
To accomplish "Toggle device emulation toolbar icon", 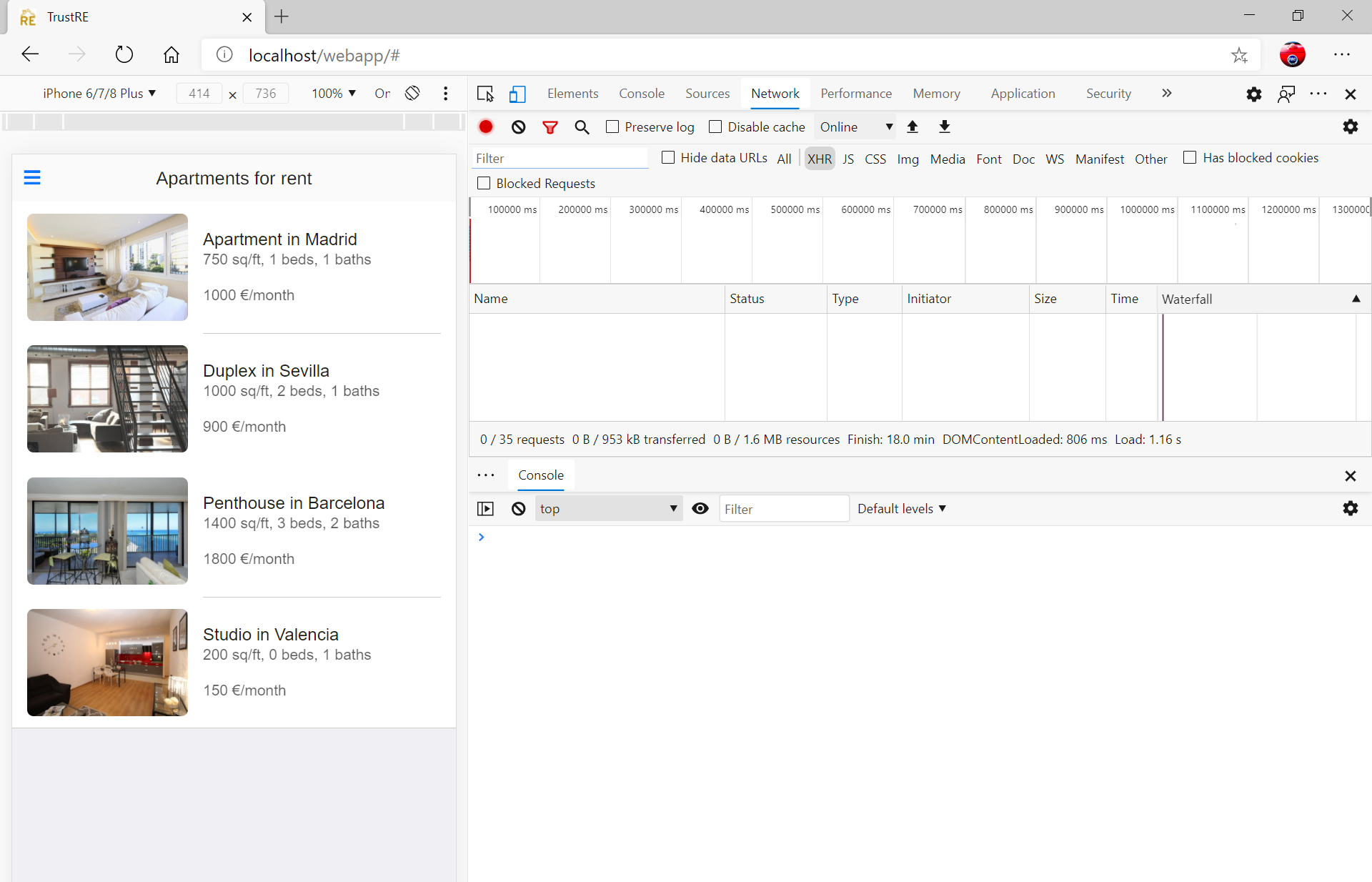I will 517,94.
